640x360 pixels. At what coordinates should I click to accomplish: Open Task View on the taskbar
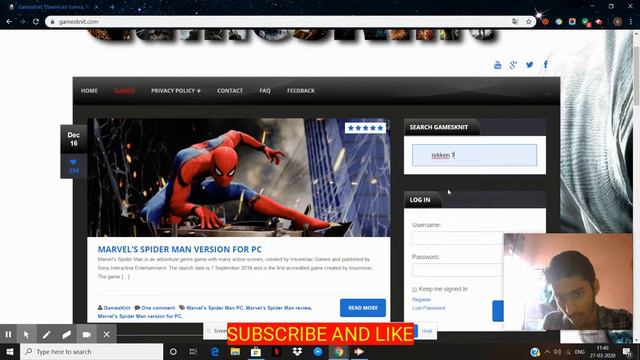pyautogui.click(x=193, y=351)
